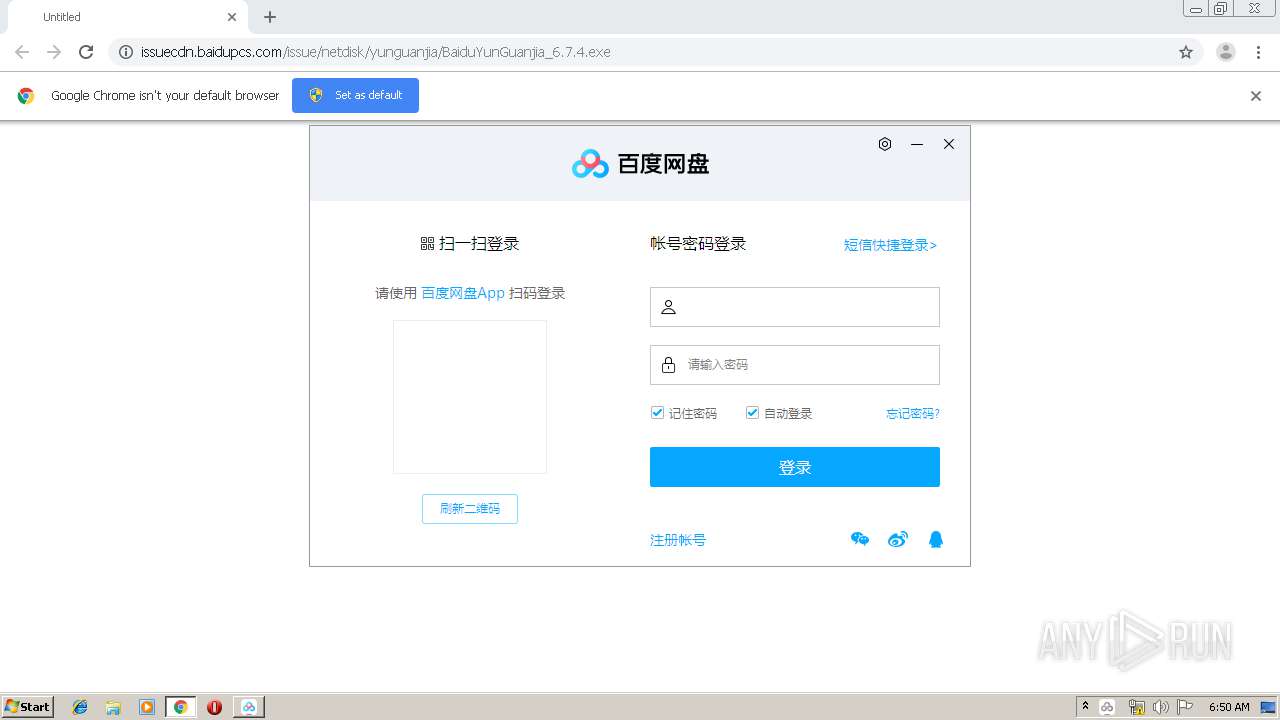This screenshot has height=720, width=1280.
Task: Bookmark this page with the star icon
Action: pos(1186,52)
